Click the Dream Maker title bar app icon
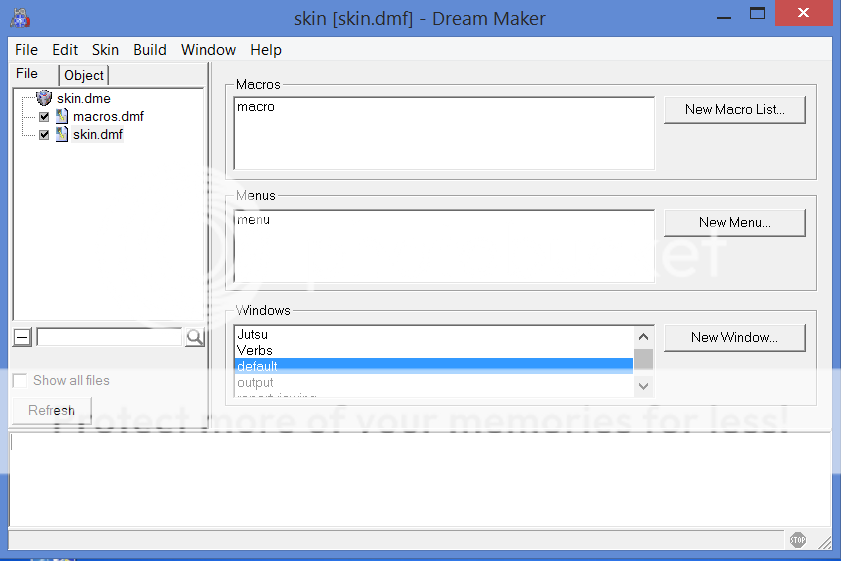Image resolution: width=841 pixels, height=561 pixels. click(x=20, y=17)
